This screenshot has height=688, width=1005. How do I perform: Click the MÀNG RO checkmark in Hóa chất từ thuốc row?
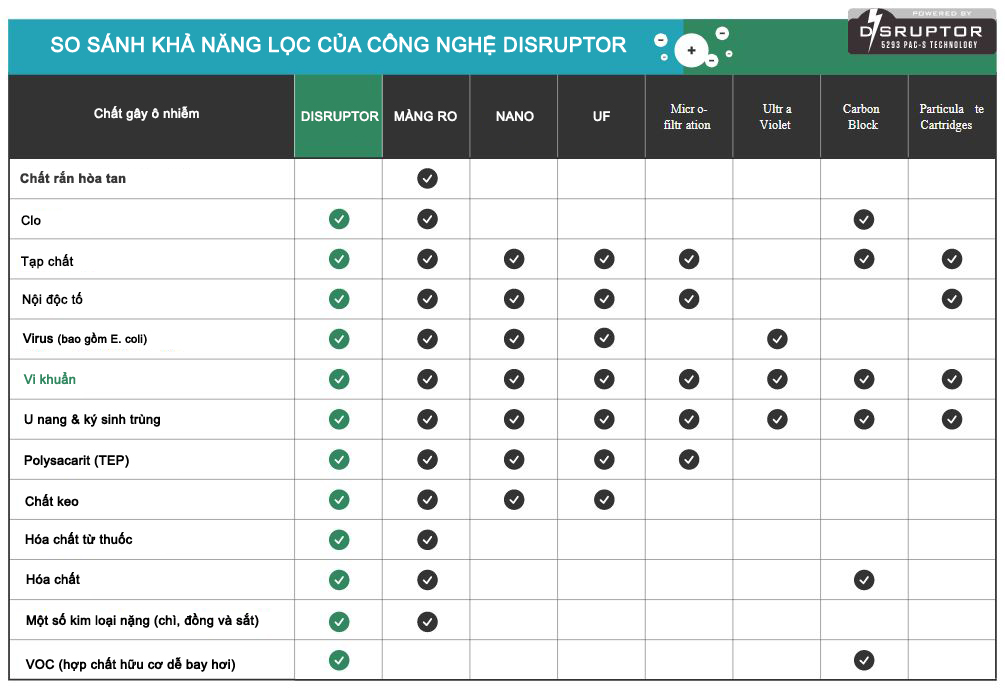tap(428, 539)
